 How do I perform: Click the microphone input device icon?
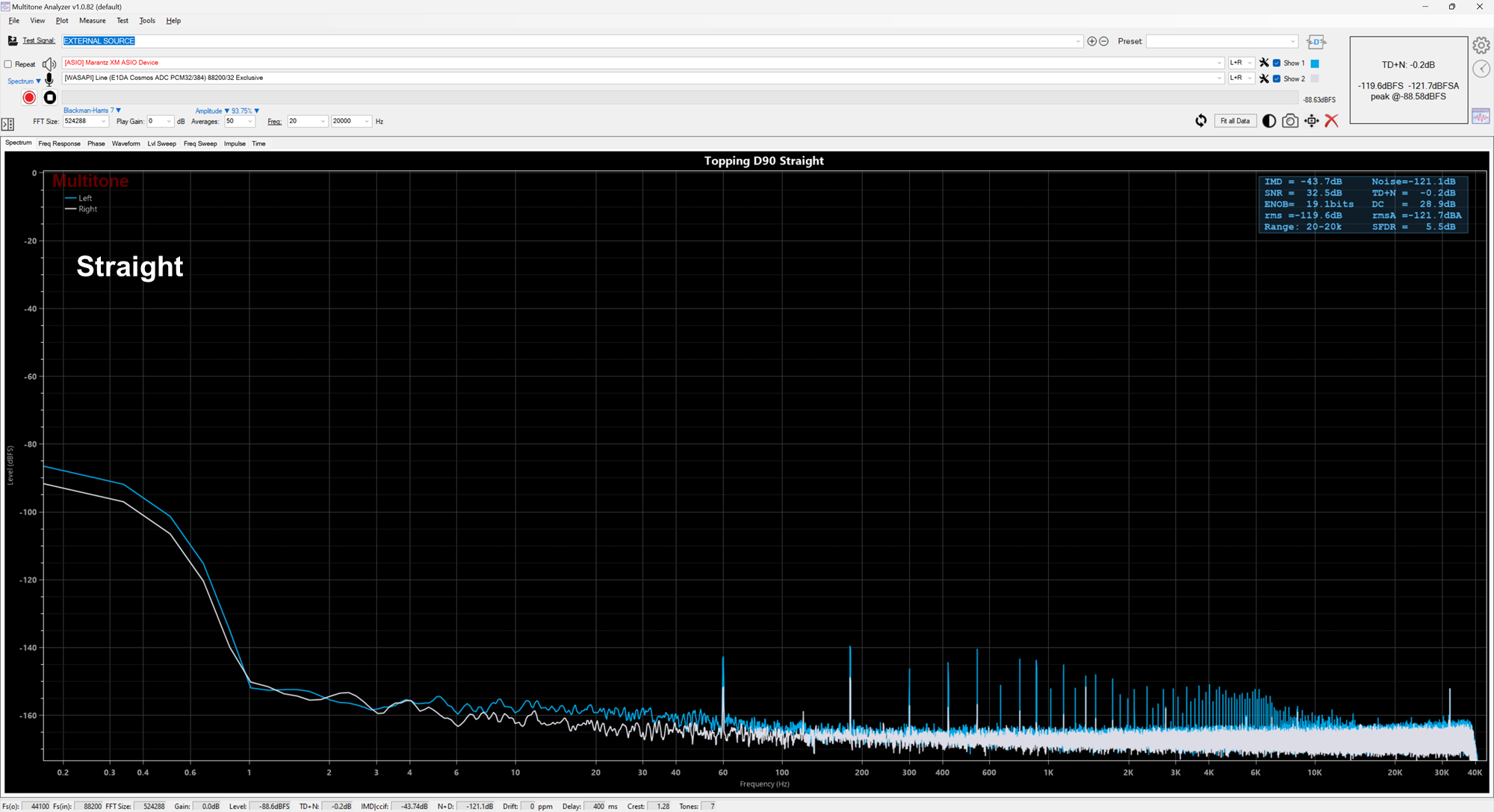tap(49, 78)
